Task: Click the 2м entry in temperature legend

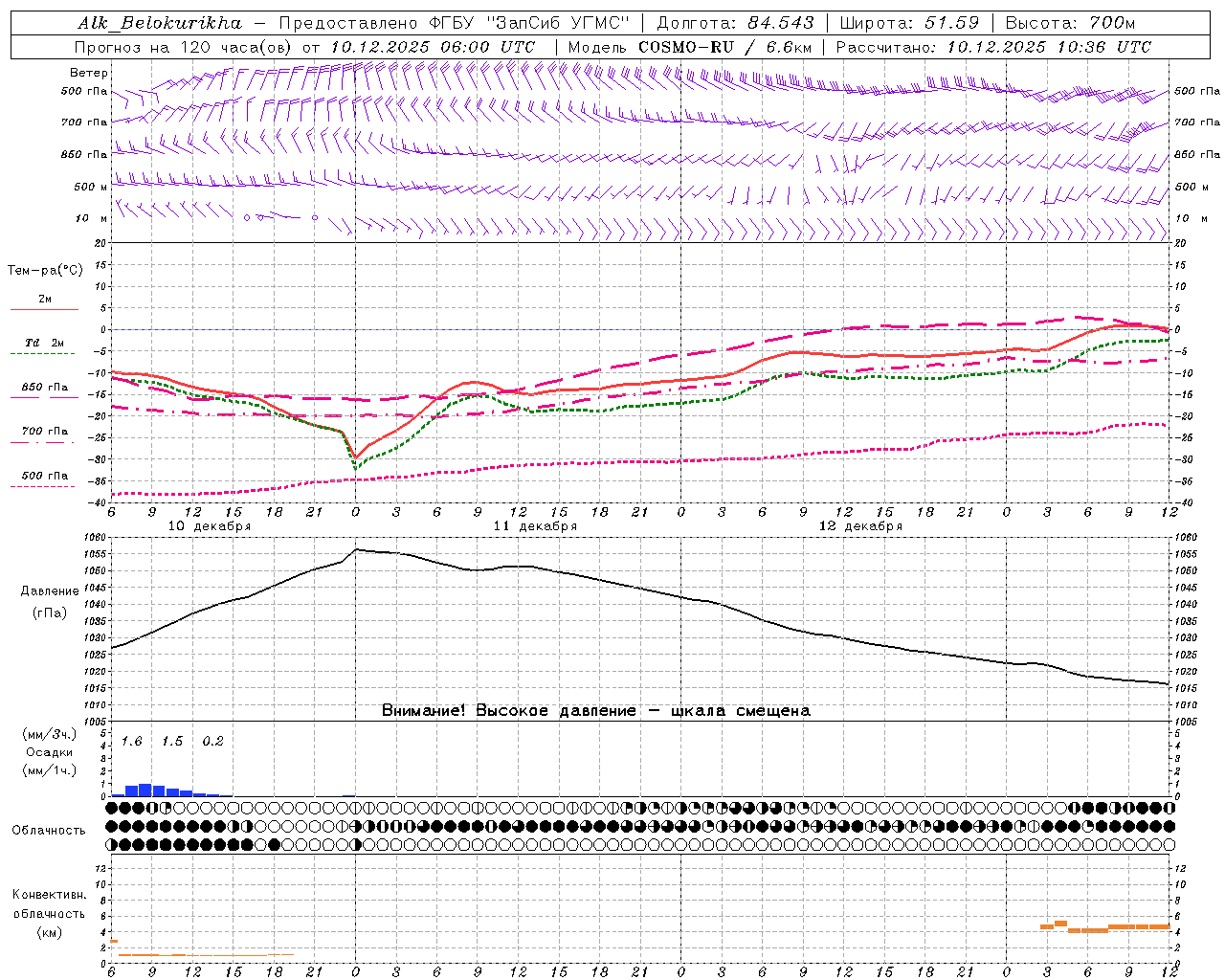Action: [45, 300]
